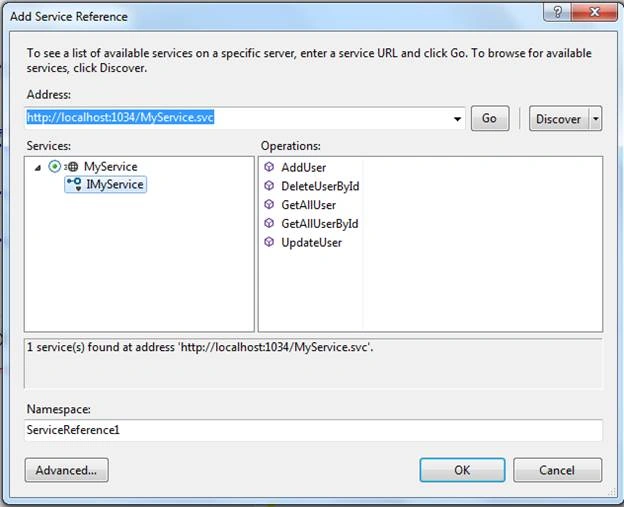
Task: Focus the Namespace field containing ServiceReference1
Action: pos(313,430)
